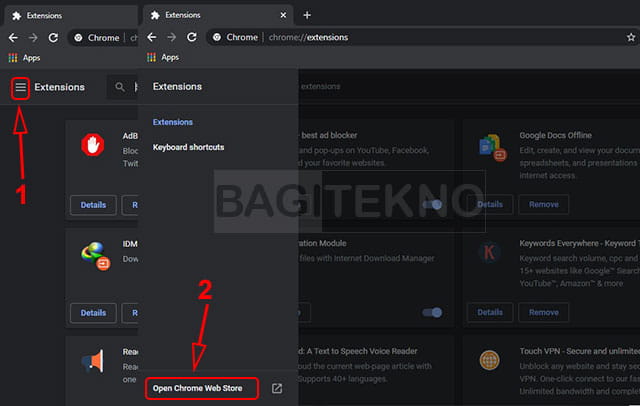Toggle the IDM Integration Module switch

432,313
